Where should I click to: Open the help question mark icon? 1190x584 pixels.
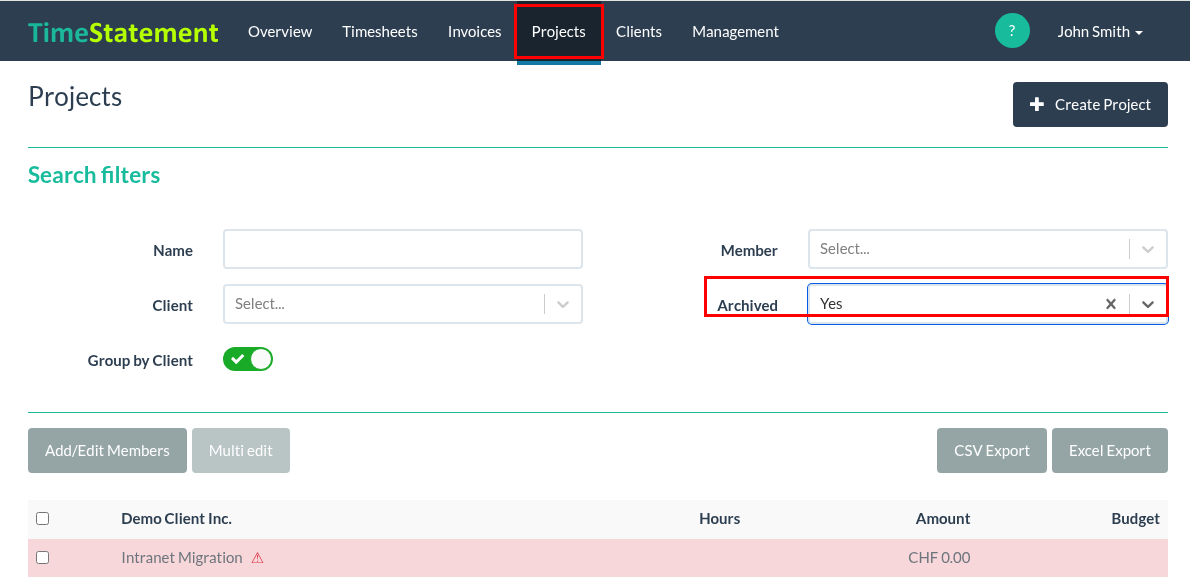coord(1012,31)
